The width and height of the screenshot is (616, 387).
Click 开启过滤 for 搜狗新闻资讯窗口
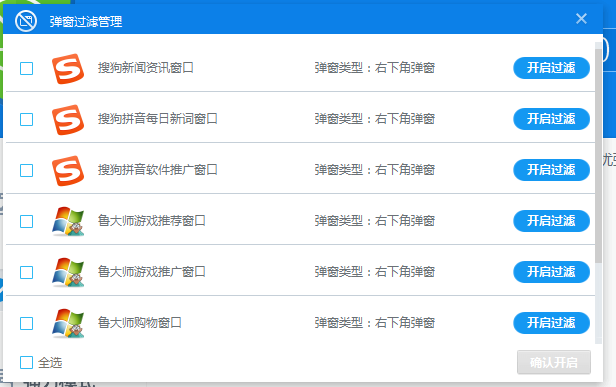(x=551, y=68)
